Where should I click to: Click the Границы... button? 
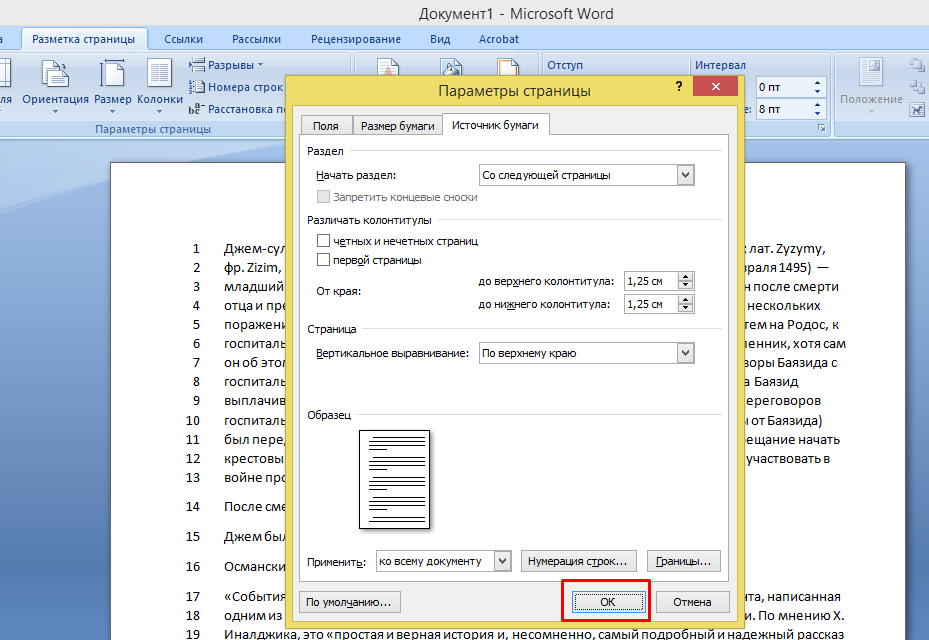(684, 561)
